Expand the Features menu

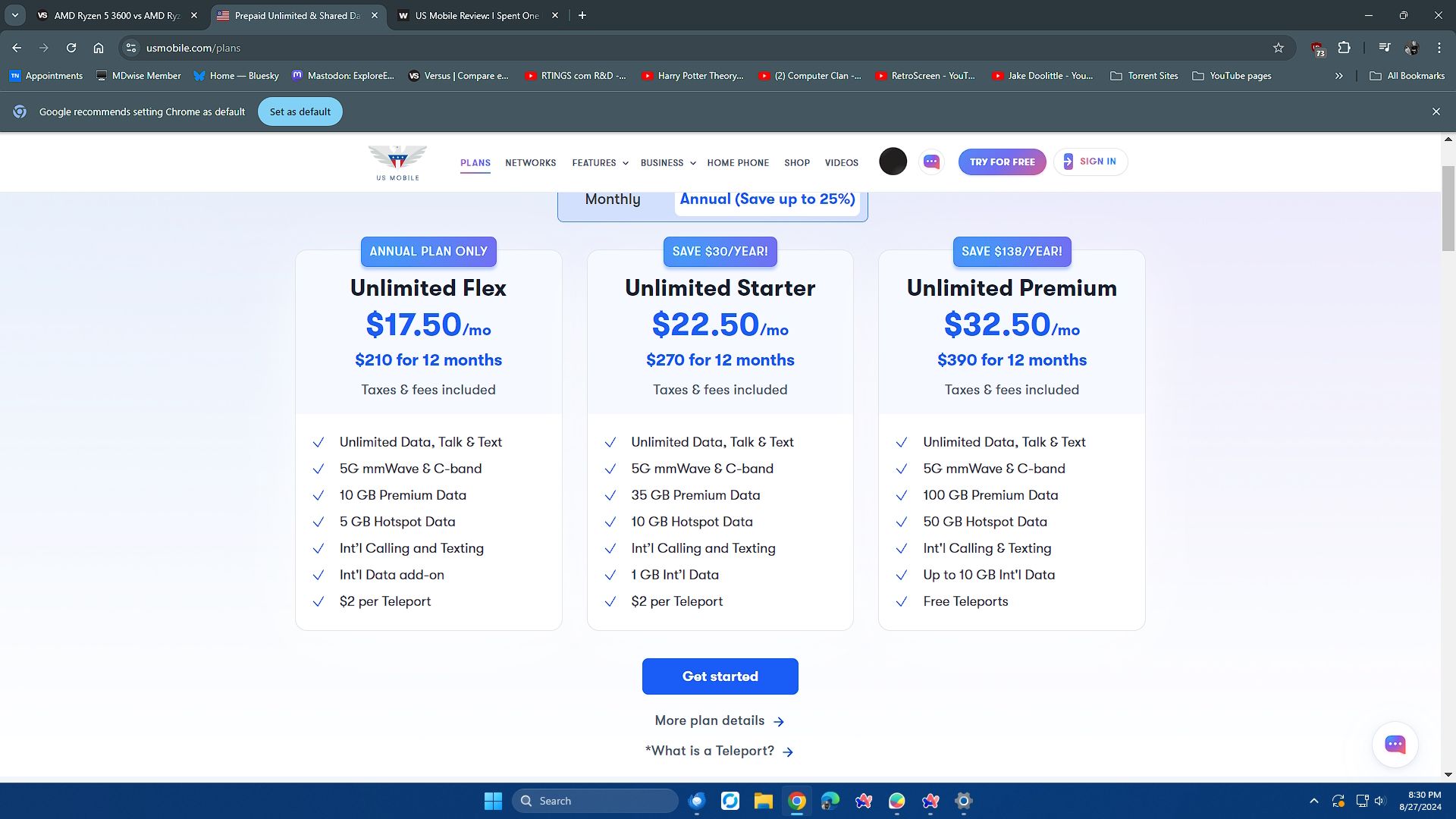(600, 163)
